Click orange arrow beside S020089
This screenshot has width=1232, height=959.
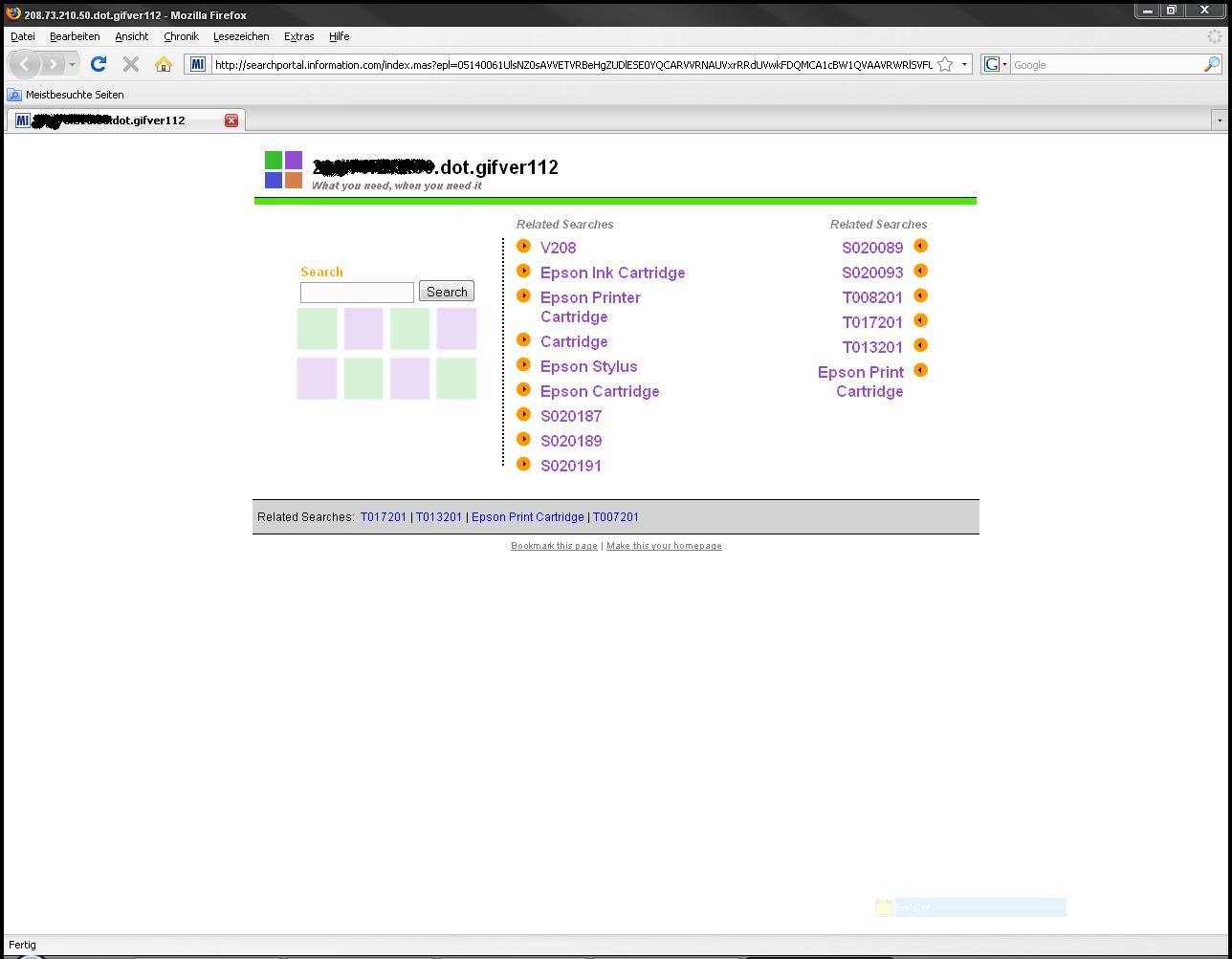(920, 246)
